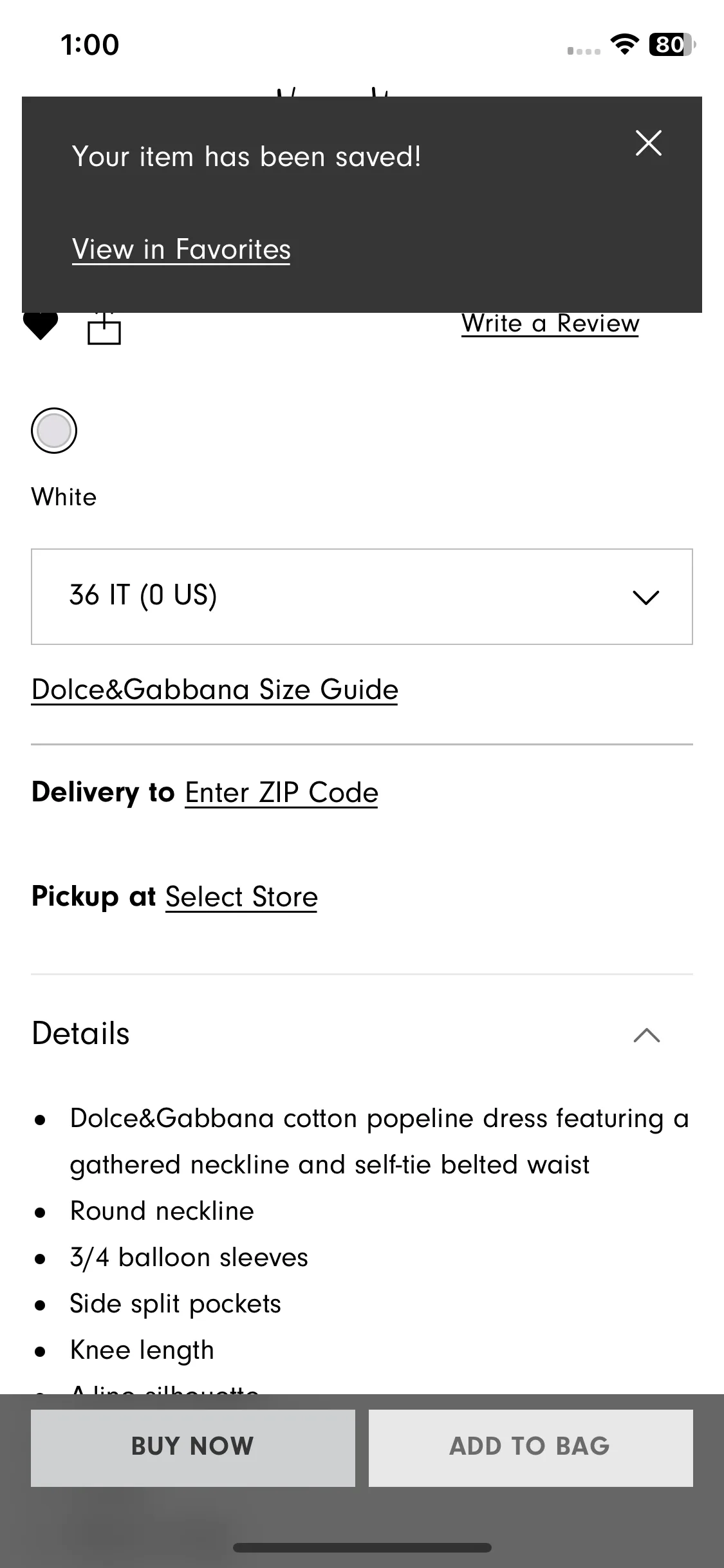Choose Select Store for pickup

(241, 897)
